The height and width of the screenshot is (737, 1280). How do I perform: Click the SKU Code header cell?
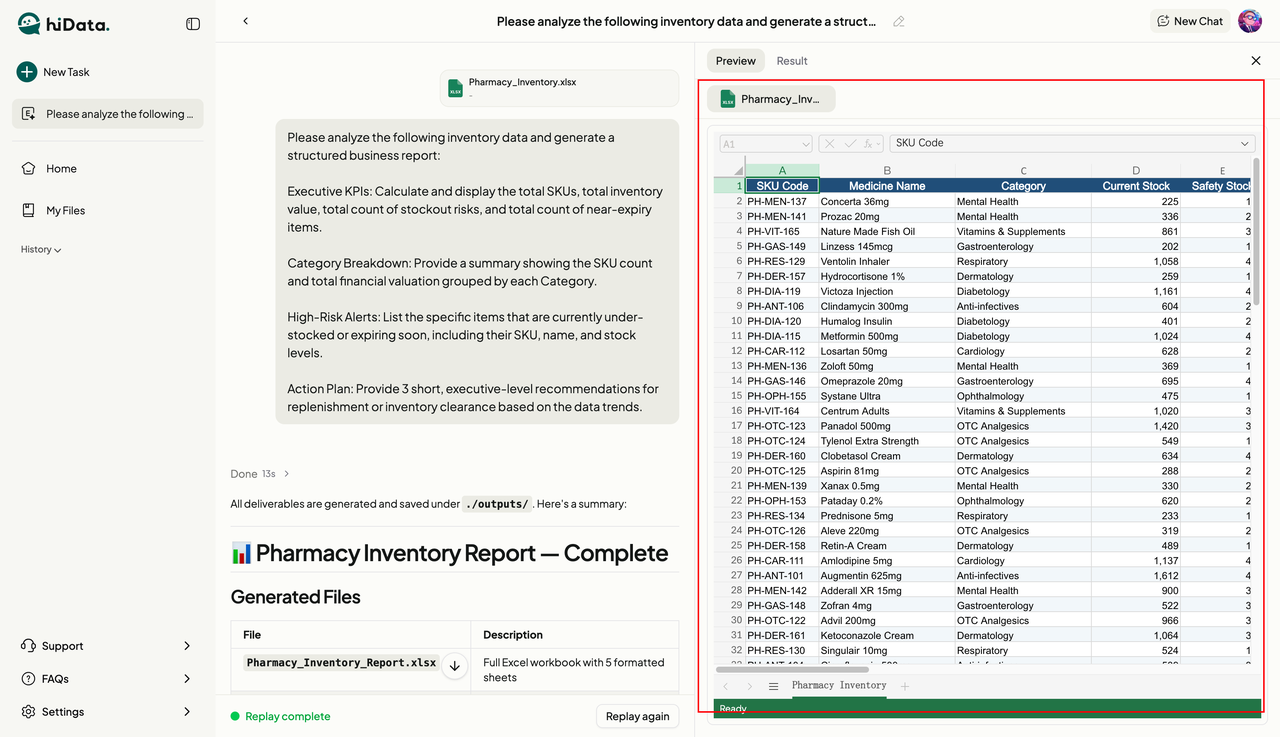782,186
